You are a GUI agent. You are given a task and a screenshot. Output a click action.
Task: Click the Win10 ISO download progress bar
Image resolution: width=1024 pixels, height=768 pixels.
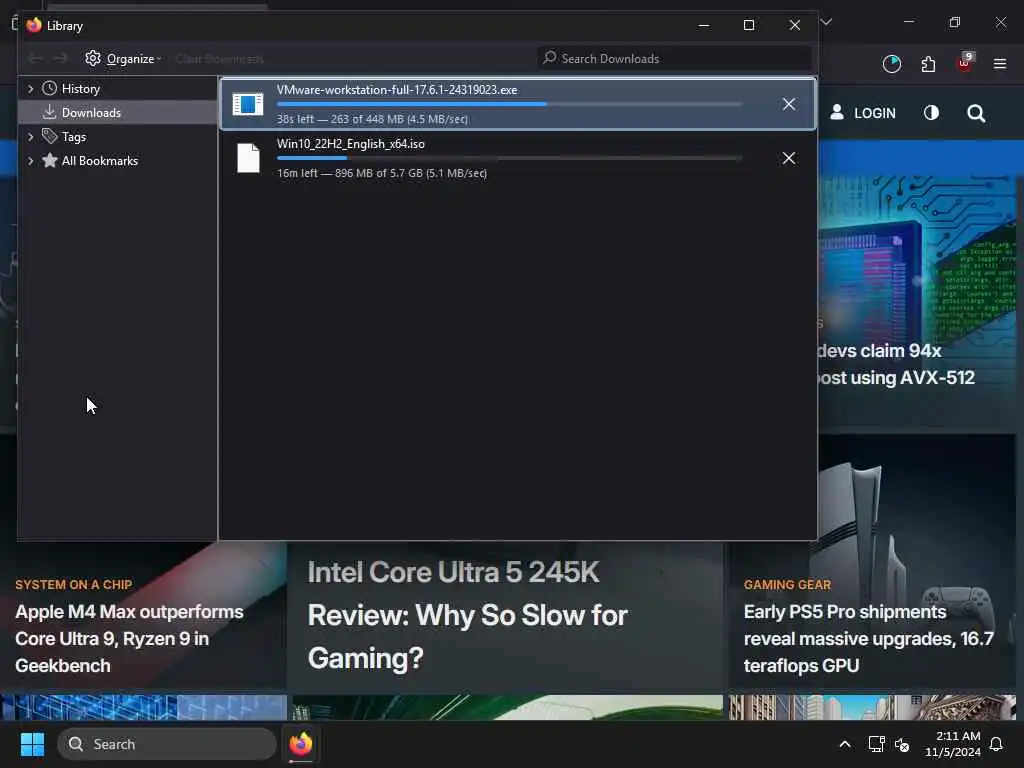509,159
